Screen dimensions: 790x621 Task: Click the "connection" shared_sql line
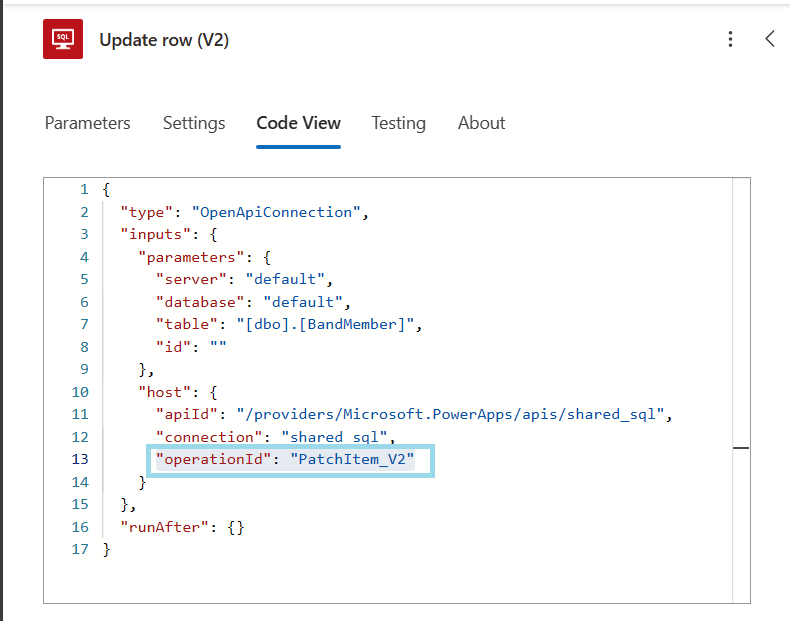coord(275,437)
